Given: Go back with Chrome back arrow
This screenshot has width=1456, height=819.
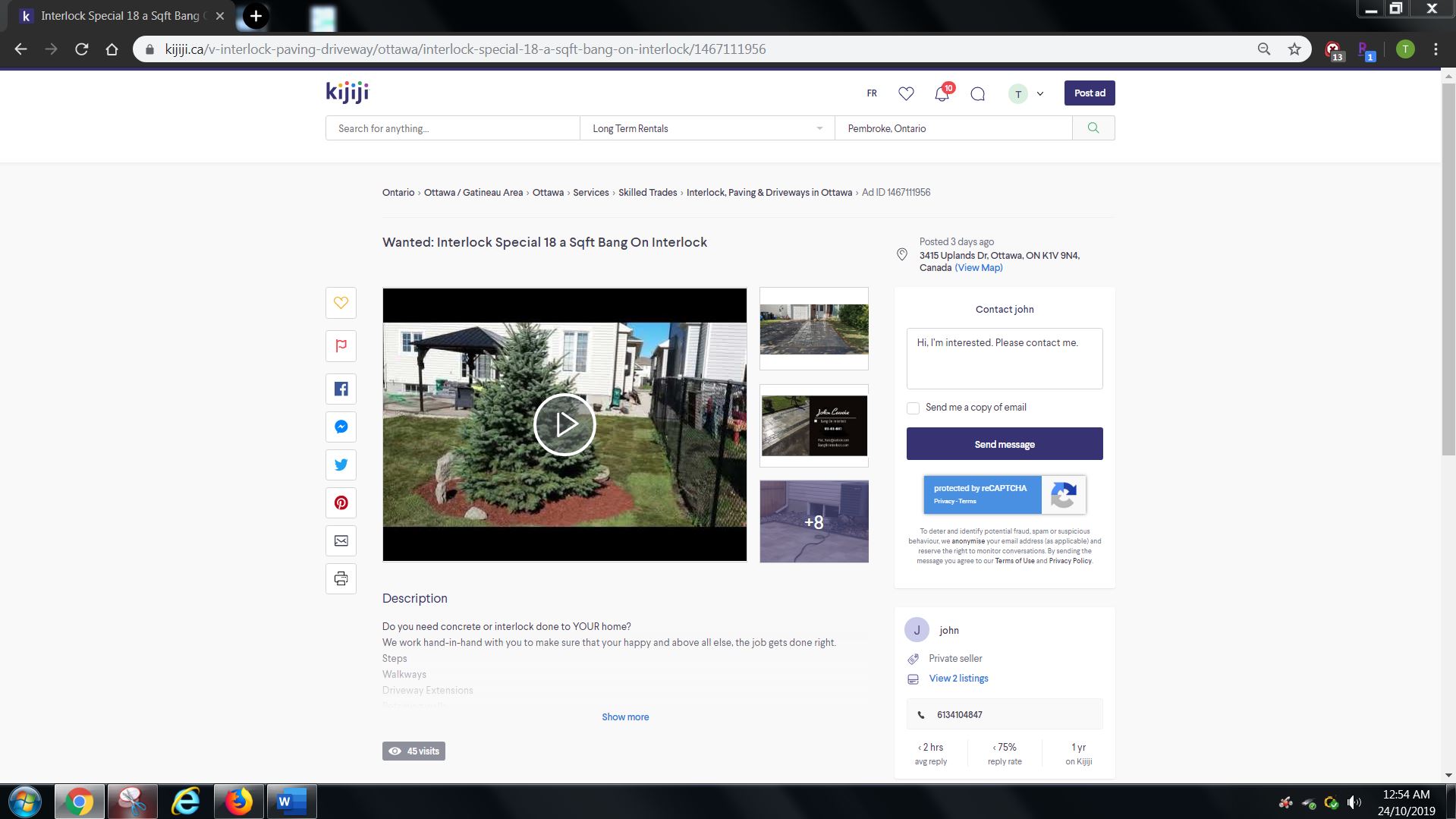Looking at the screenshot, I should coord(21,49).
